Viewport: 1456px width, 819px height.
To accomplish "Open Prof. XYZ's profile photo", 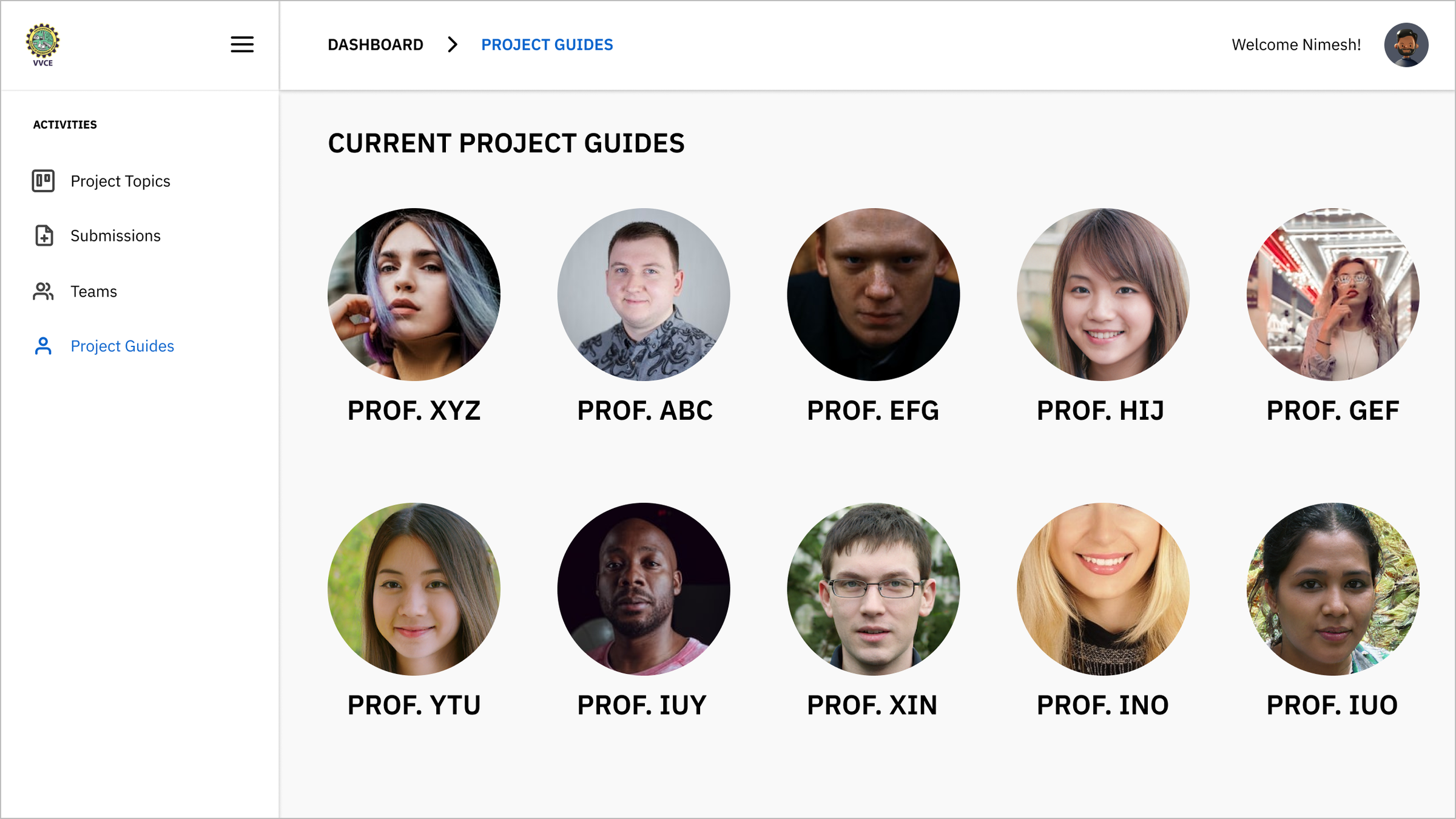I will (x=414, y=294).
